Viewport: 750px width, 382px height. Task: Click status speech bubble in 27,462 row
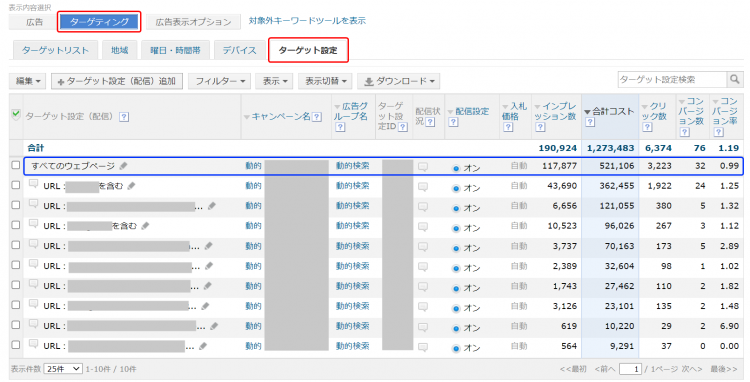(423, 287)
